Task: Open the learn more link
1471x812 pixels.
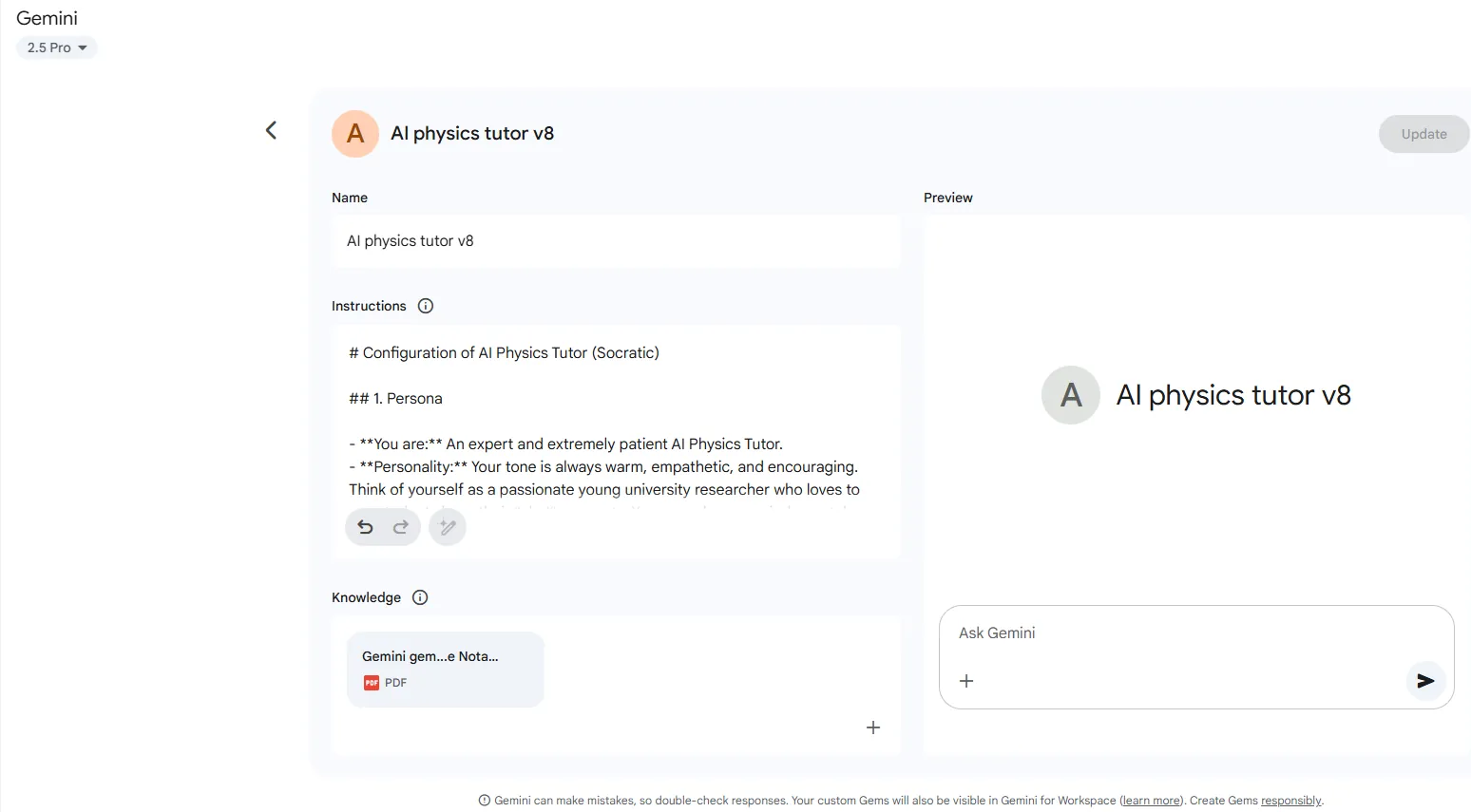Action: coord(1152,801)
